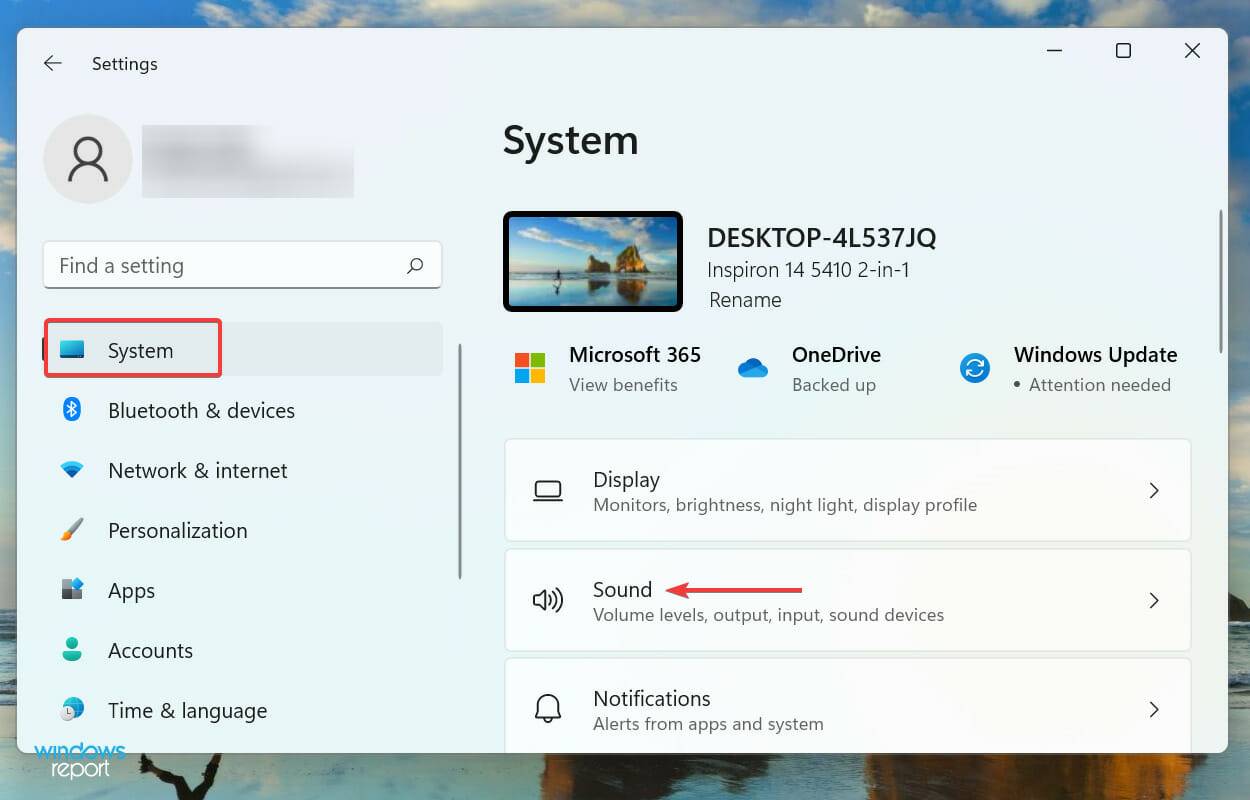Expand the Notifications section
The height and width of the screenshot is (800, 1250).
pos(1154,709)
